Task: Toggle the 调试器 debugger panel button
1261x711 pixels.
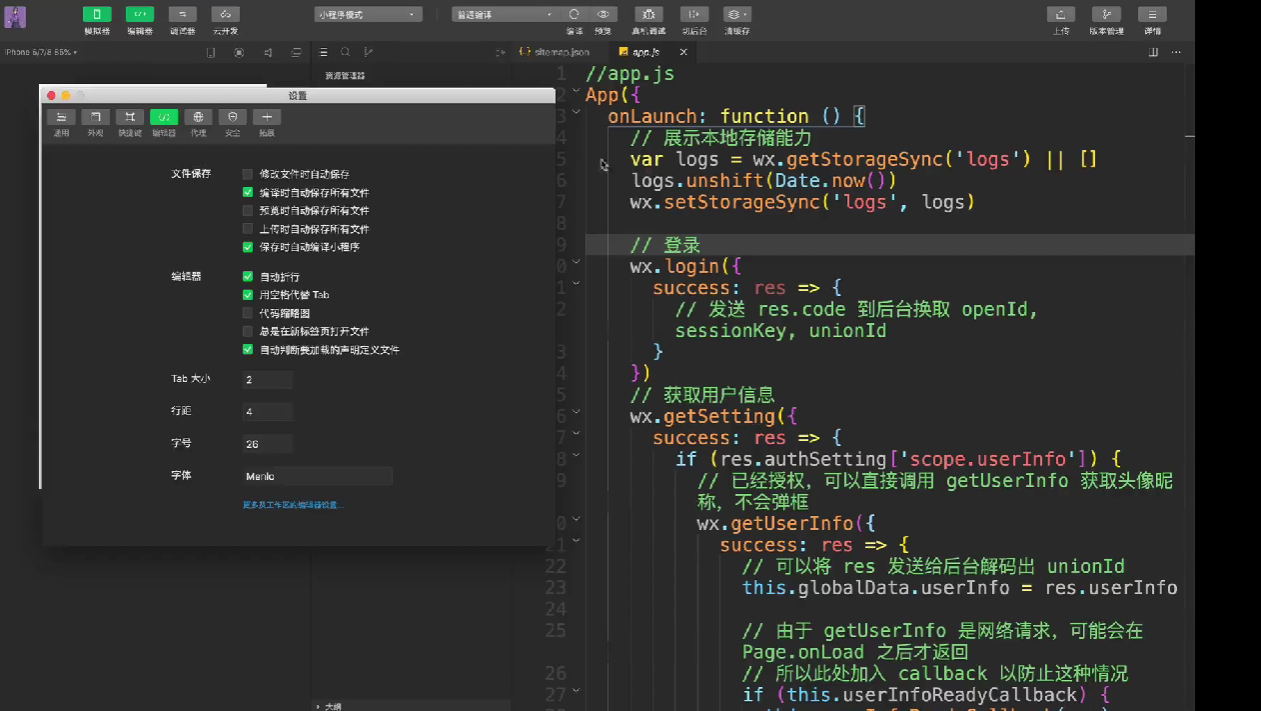Action: [182, 15]
